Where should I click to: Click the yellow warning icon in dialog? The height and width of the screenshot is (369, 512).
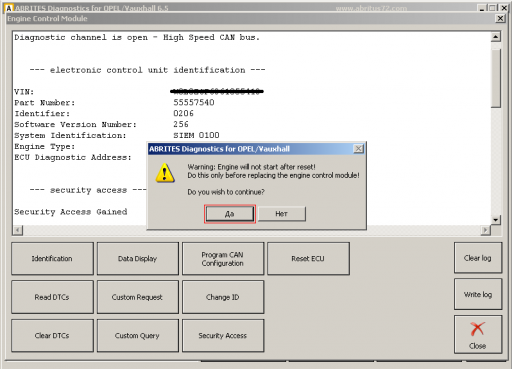coord(165,173)
